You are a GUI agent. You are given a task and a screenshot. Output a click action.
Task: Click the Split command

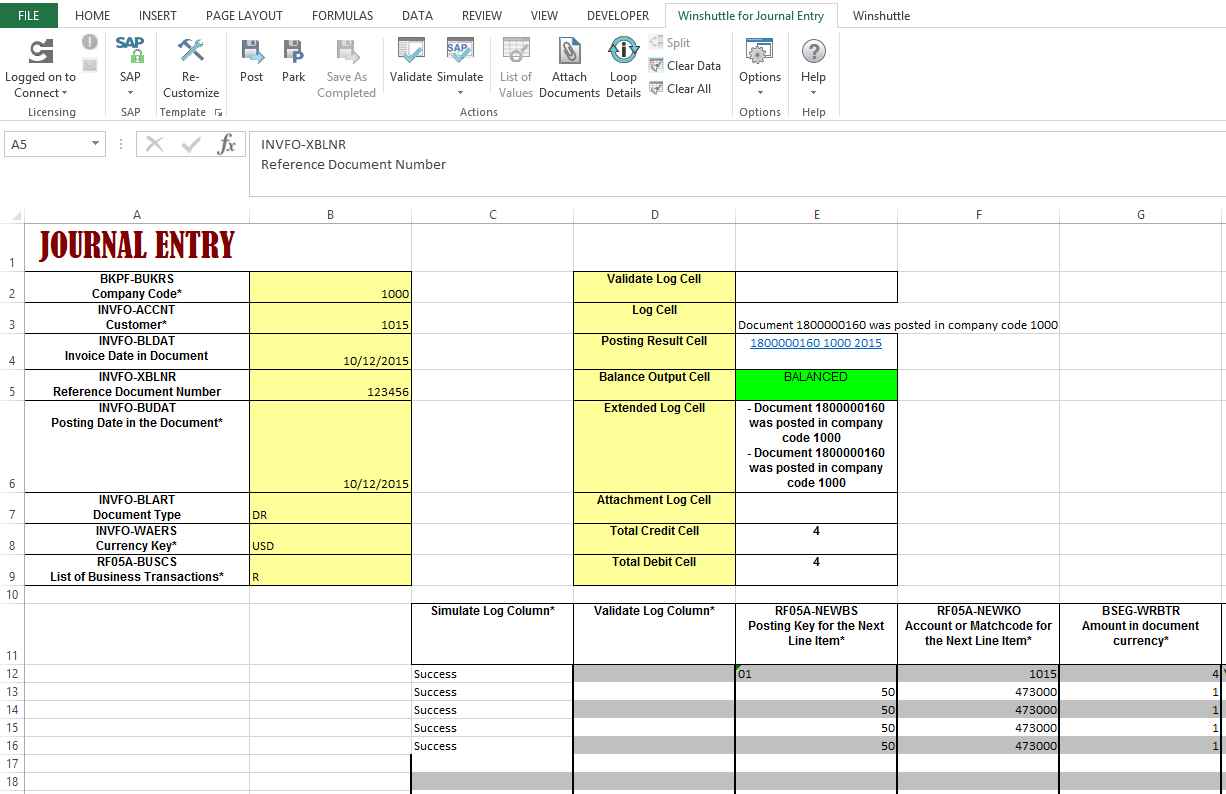tap(670, 43)
